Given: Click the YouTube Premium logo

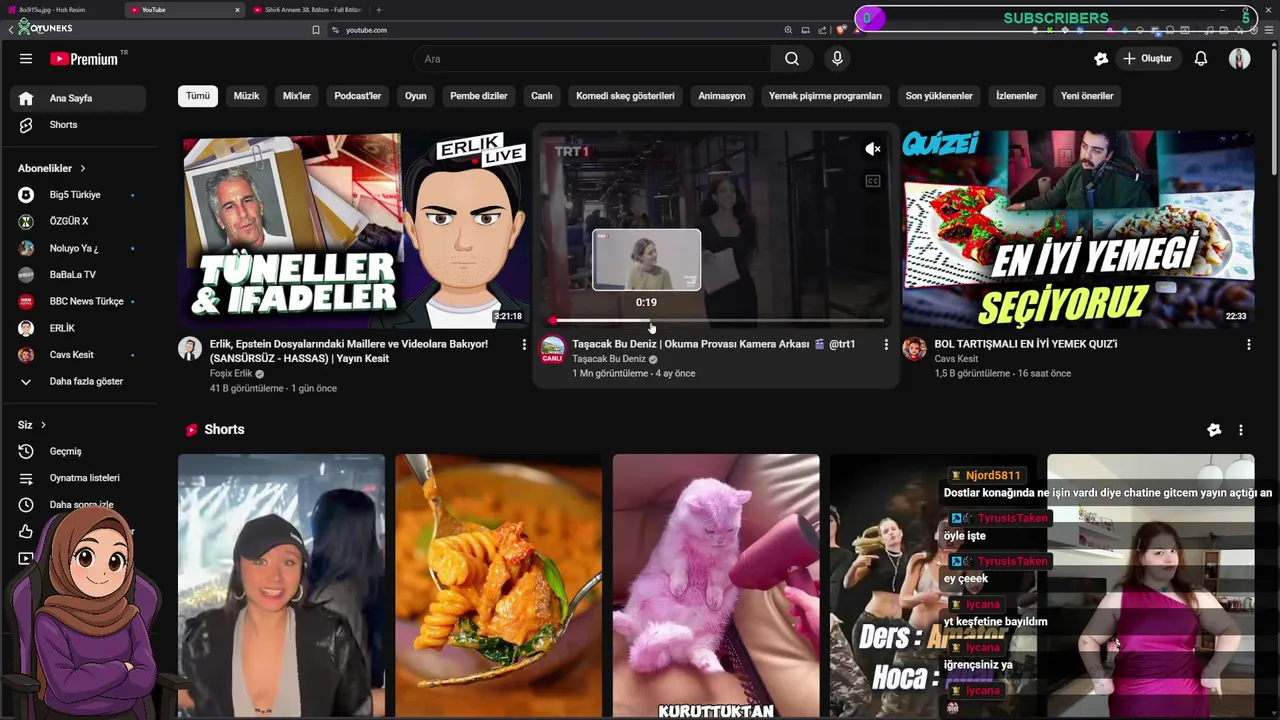Looking at the screenshot, I should [84, 59].
